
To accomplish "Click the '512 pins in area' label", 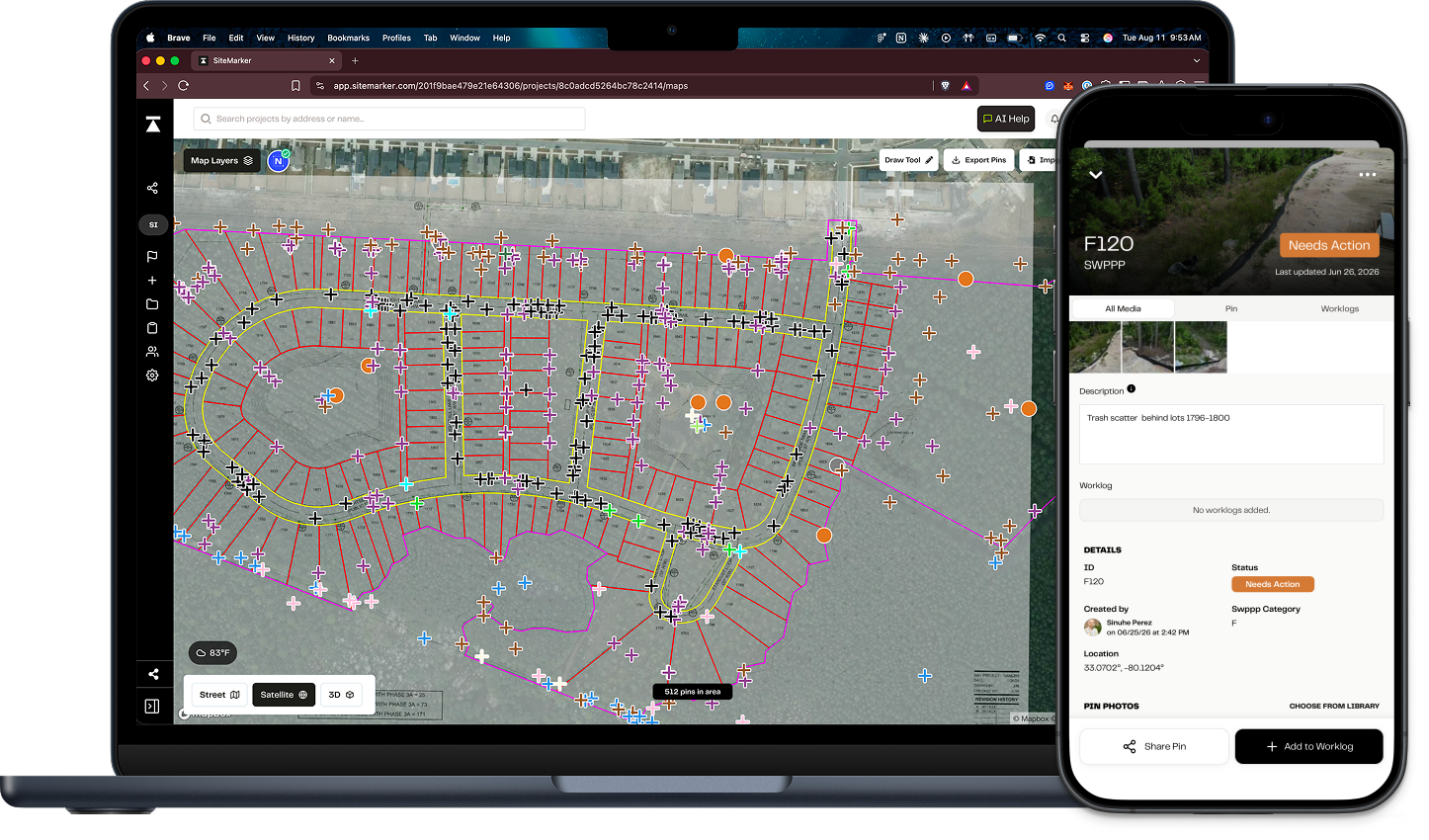I will (693, 692).
